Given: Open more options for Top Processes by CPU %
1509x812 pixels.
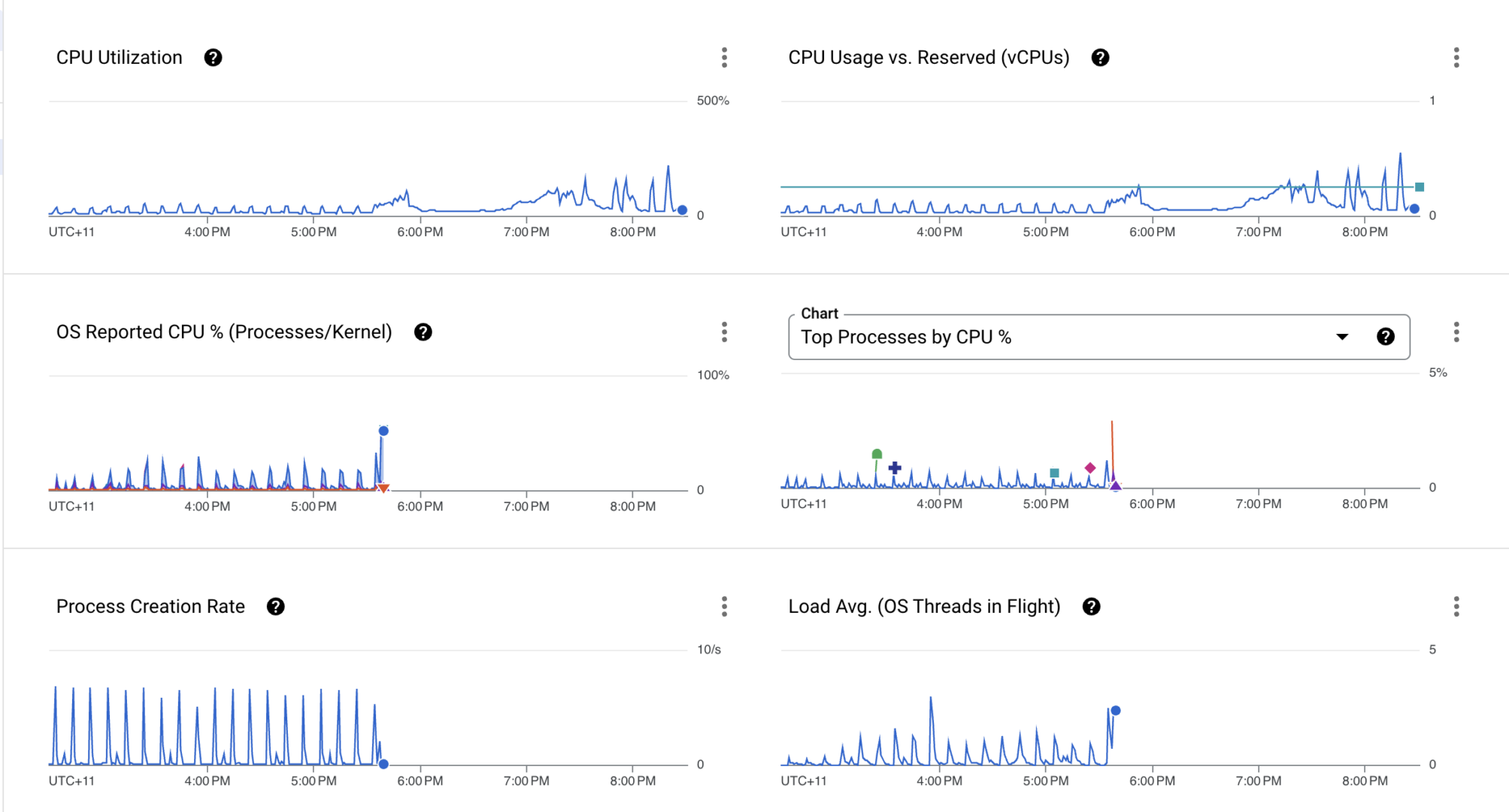Looking at the screenshot, I should point(1456,332).
